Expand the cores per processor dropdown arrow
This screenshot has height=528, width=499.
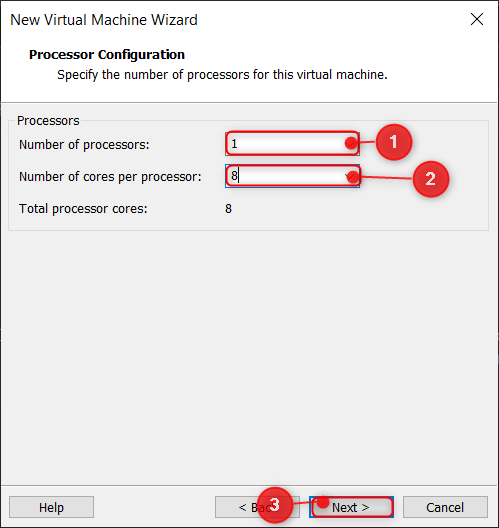[350, 176]
